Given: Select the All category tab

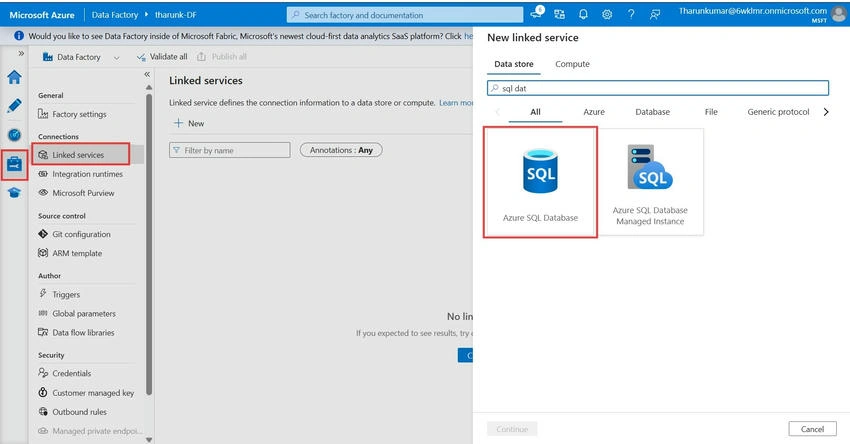Looking at the screenshot, I should click(535, 112).
